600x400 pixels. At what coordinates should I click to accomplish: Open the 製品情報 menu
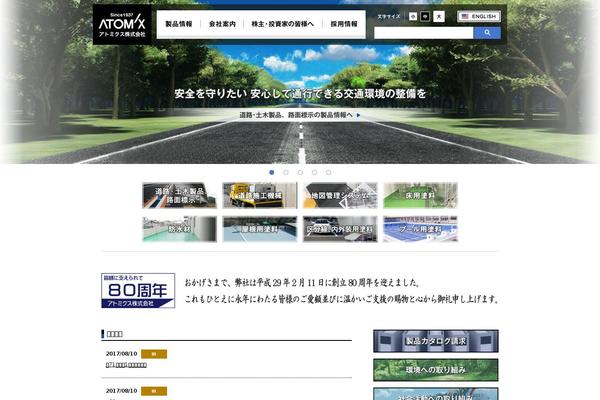click(x=179, y=24)
